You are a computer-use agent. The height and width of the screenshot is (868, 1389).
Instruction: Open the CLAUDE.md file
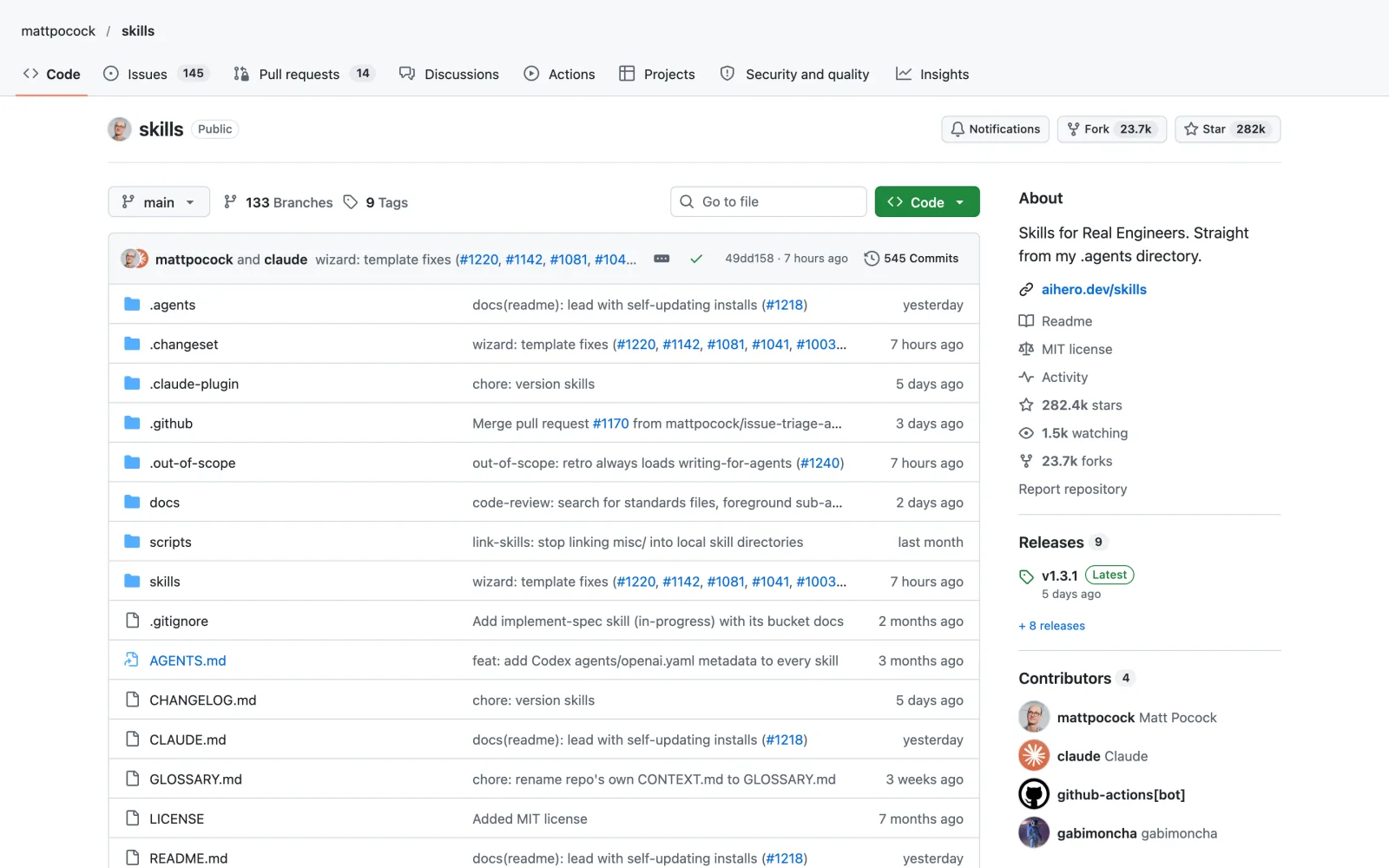click(188, 740)
